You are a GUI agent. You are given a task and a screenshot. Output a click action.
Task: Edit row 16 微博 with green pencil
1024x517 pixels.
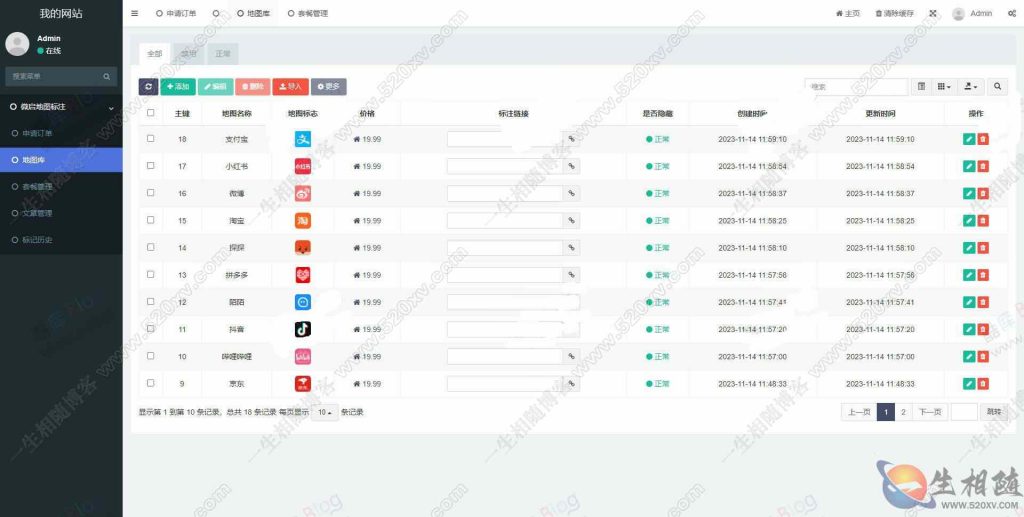click(969, 193)
